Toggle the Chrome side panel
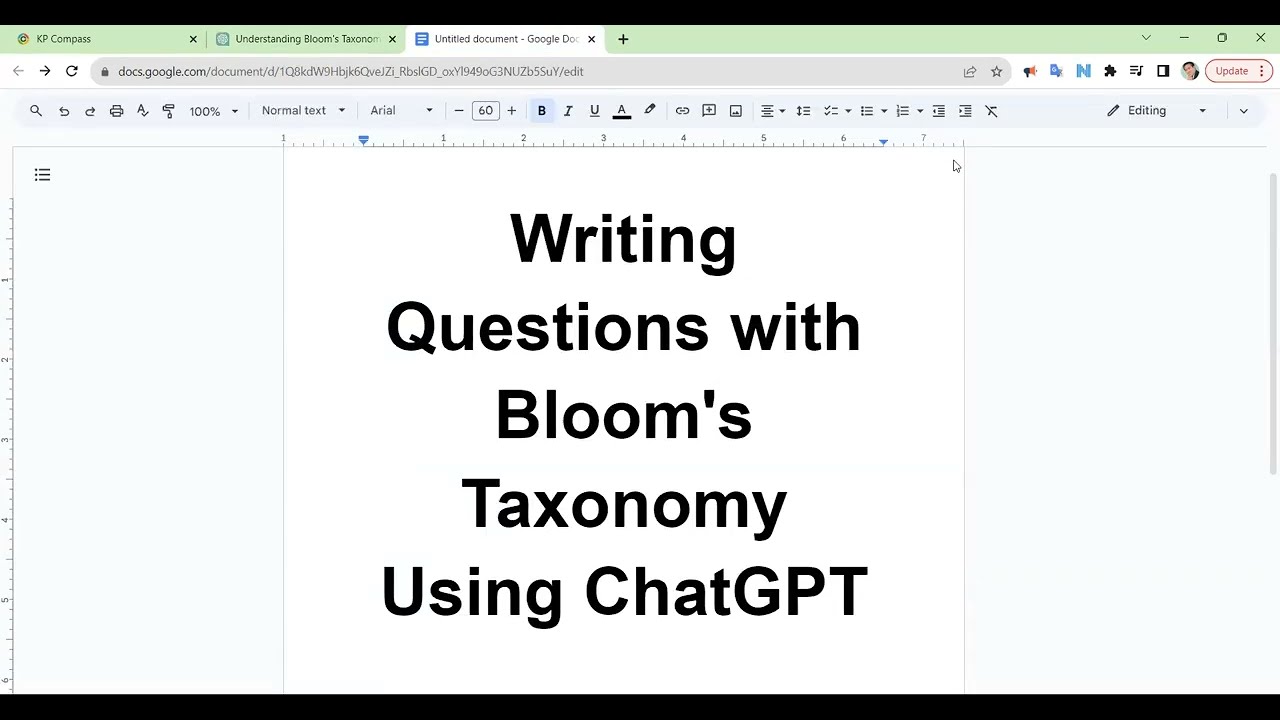1280x720 pixels. click(1163, 71)
